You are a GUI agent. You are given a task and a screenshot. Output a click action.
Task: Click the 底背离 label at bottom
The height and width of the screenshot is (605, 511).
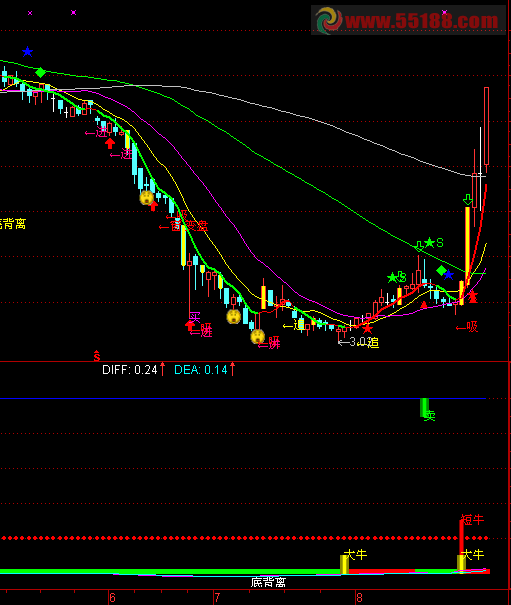268,582
